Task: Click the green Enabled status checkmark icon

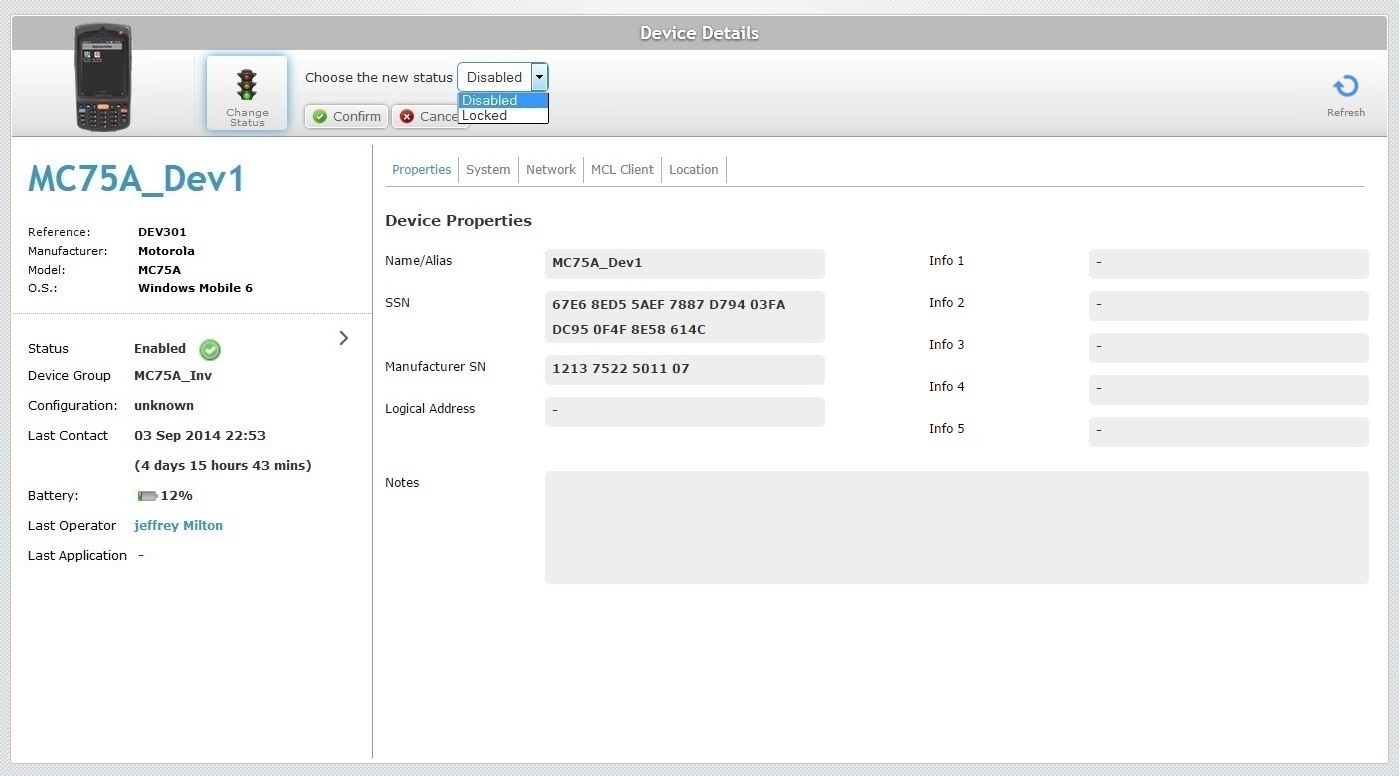Action: 210,349
